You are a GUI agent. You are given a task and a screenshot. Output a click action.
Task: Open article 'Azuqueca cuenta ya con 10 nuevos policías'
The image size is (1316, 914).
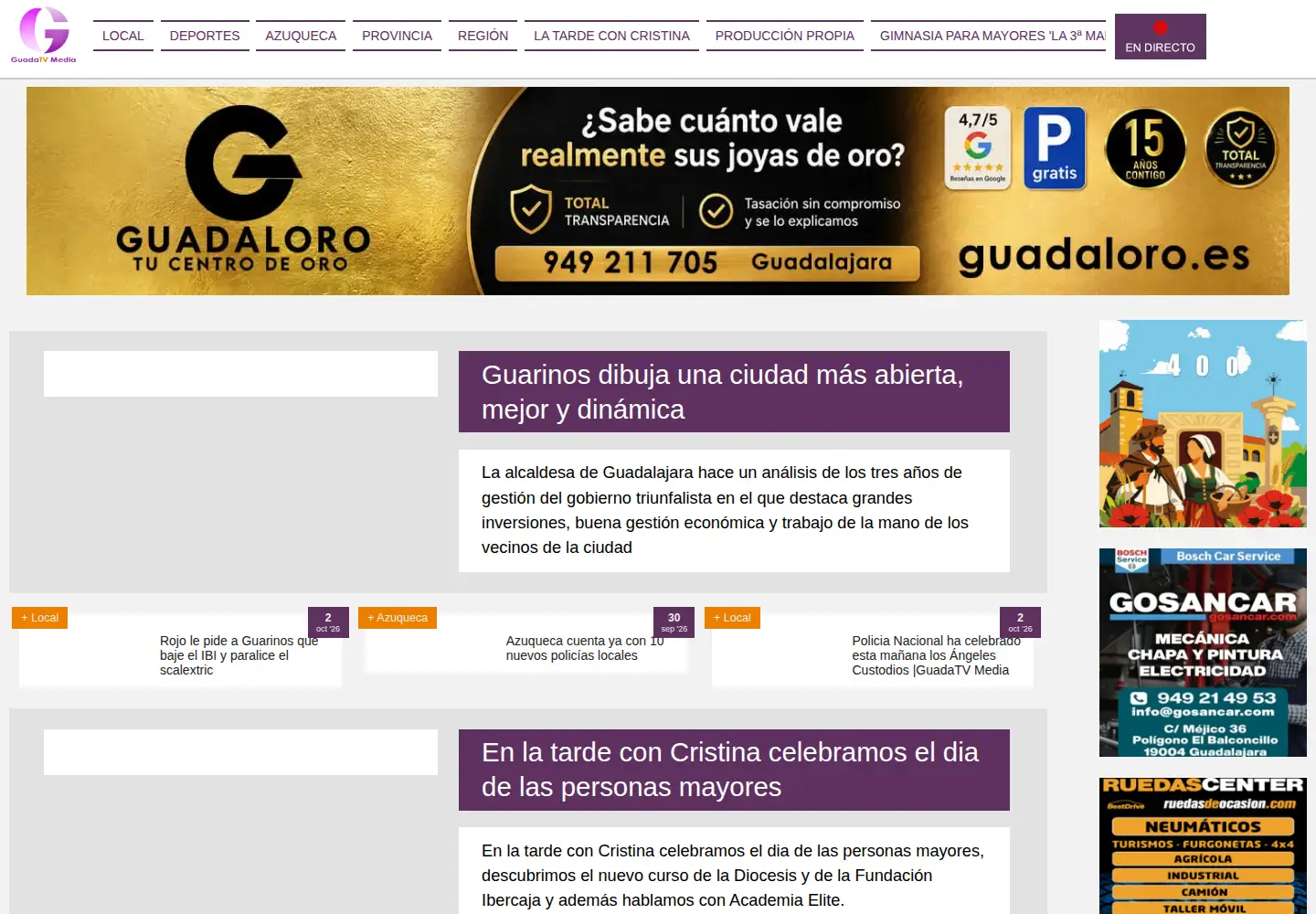pos(585,648)
